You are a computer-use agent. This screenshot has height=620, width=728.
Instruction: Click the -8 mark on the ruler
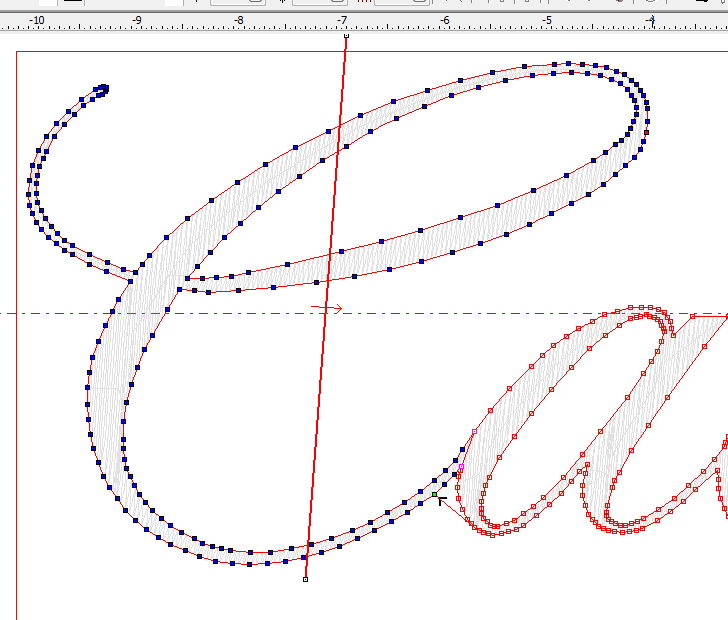pos(238,20)
